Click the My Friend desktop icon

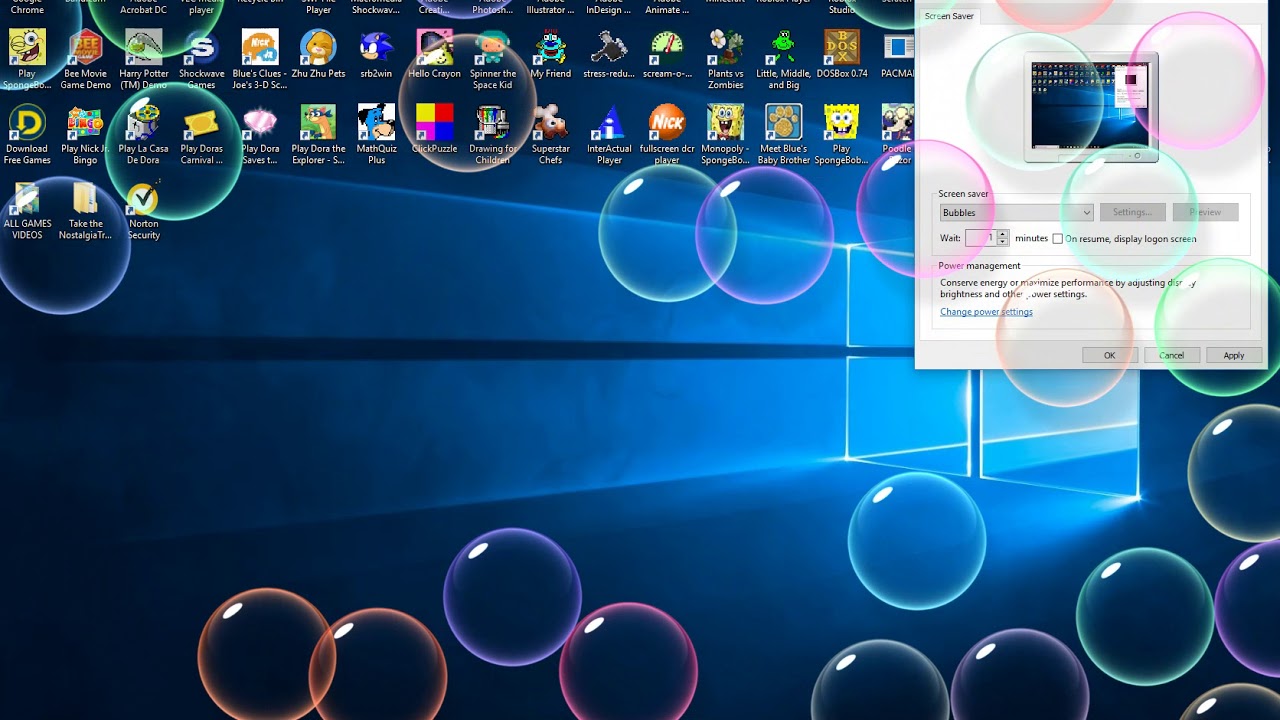tap(550, 55)
